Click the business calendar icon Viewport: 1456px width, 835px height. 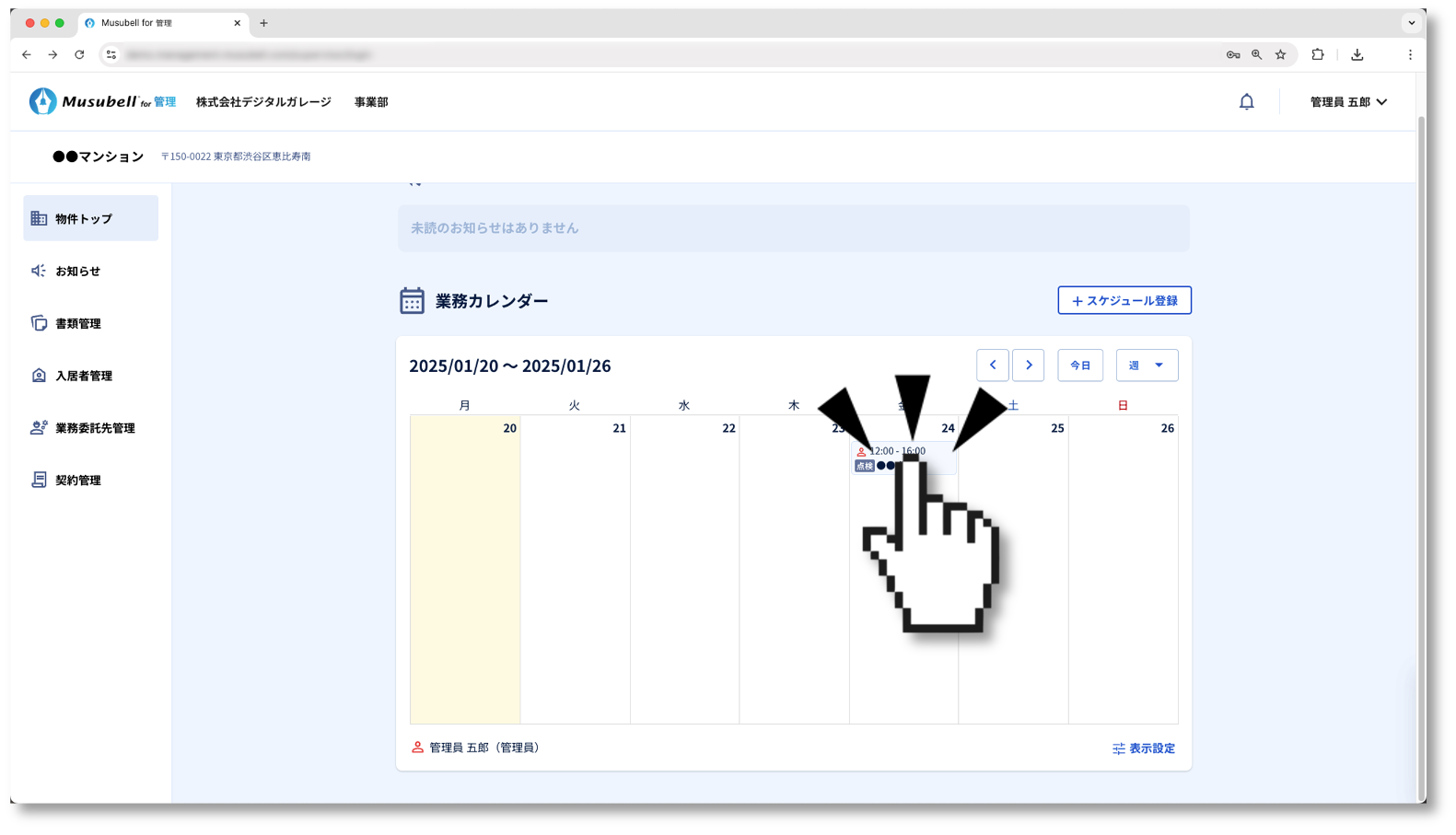pos(412,301)
